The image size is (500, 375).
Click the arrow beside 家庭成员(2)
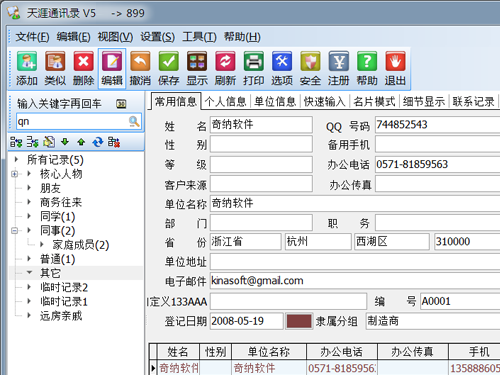pyautogui.click(x=42, y=244)
